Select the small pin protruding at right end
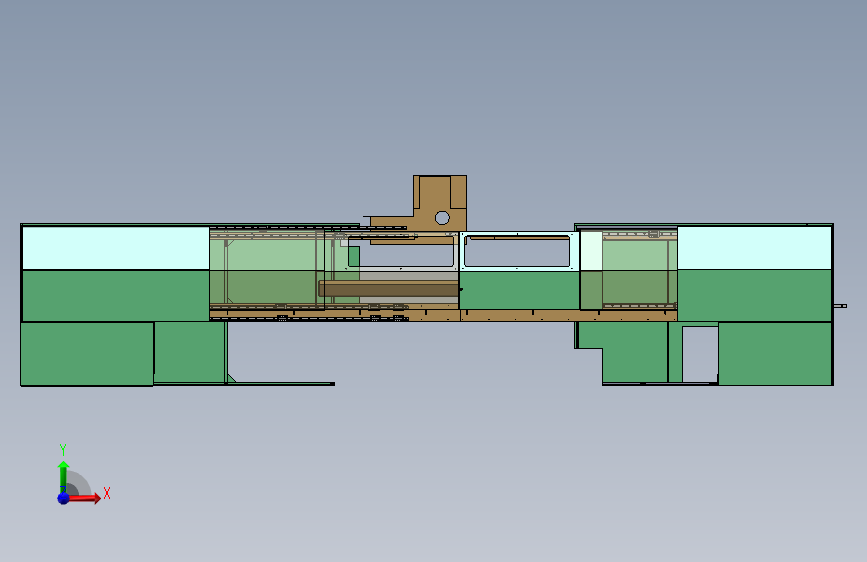Image resolution: width=867 pixels, height=562 pixels. (x=840, y=306)
